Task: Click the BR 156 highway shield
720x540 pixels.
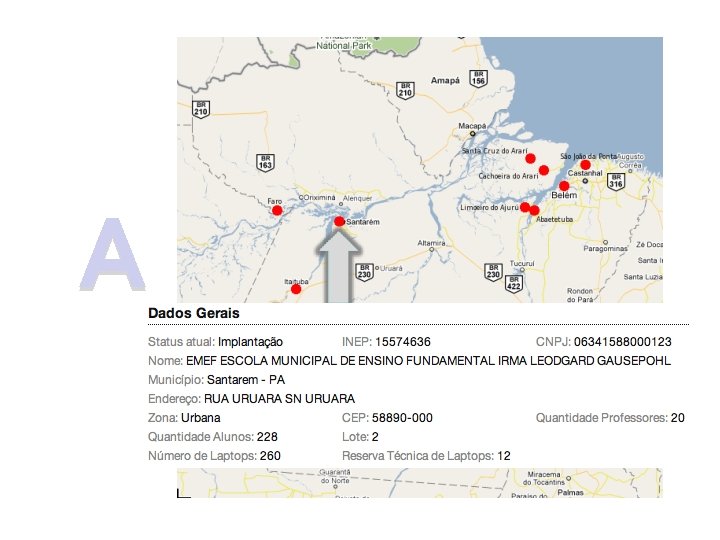Action: pos(478,79)
